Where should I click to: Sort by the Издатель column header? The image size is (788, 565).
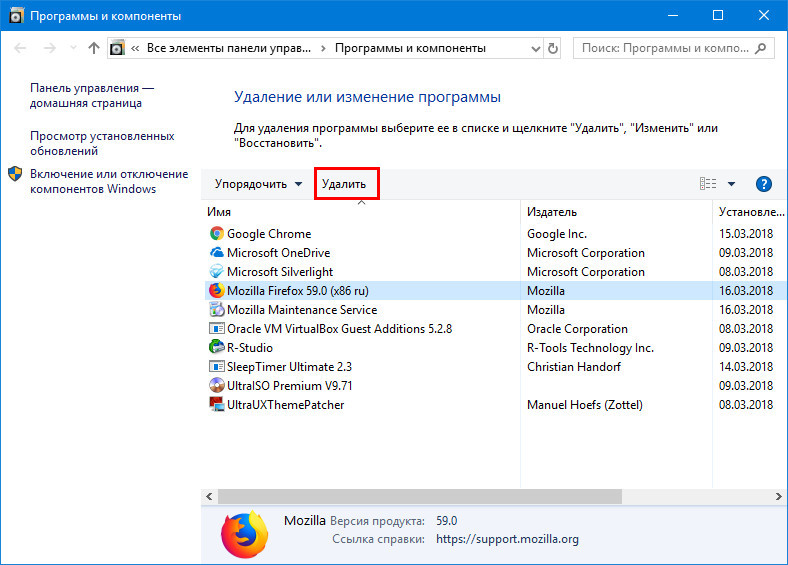click(617, 212)
